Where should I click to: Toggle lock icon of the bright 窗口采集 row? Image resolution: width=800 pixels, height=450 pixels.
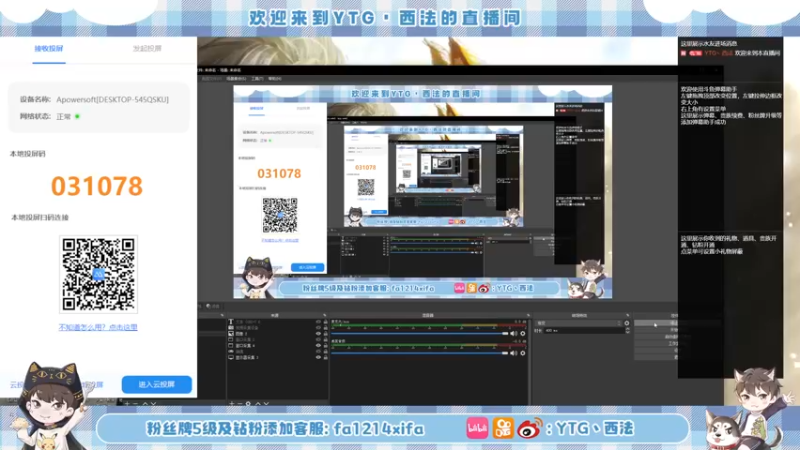pyautogui.click(x=326, y=345)
